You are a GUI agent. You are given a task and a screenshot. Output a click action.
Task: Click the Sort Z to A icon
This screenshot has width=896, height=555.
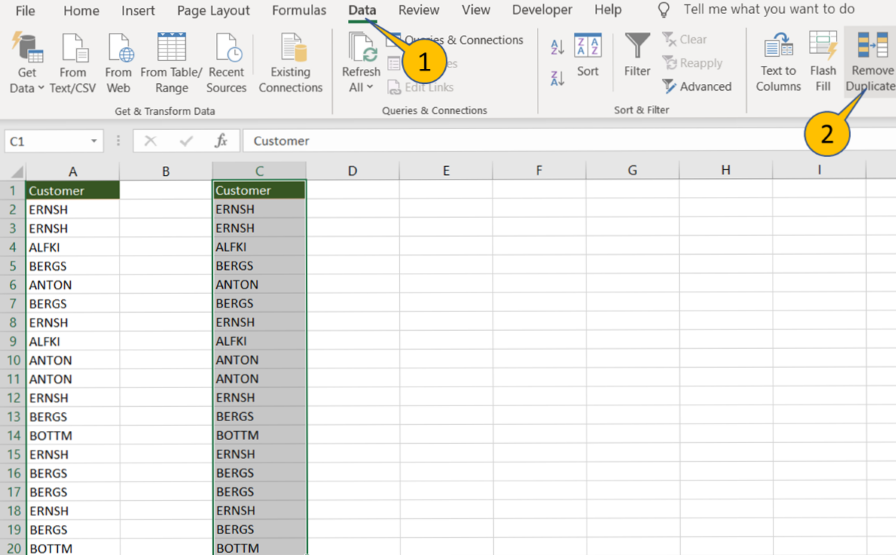coord(557,77)
